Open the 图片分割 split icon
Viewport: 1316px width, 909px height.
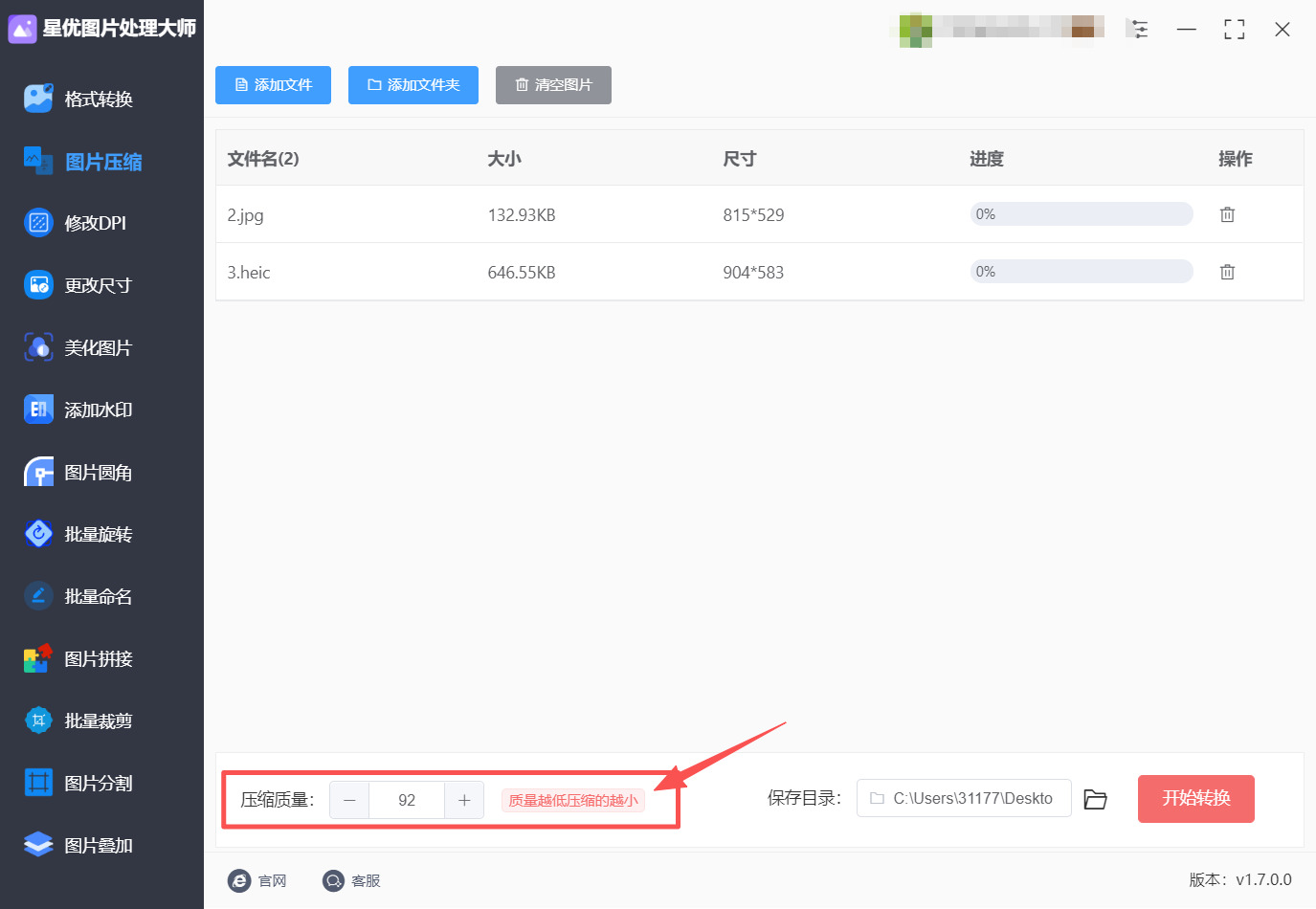pos(38,783)
